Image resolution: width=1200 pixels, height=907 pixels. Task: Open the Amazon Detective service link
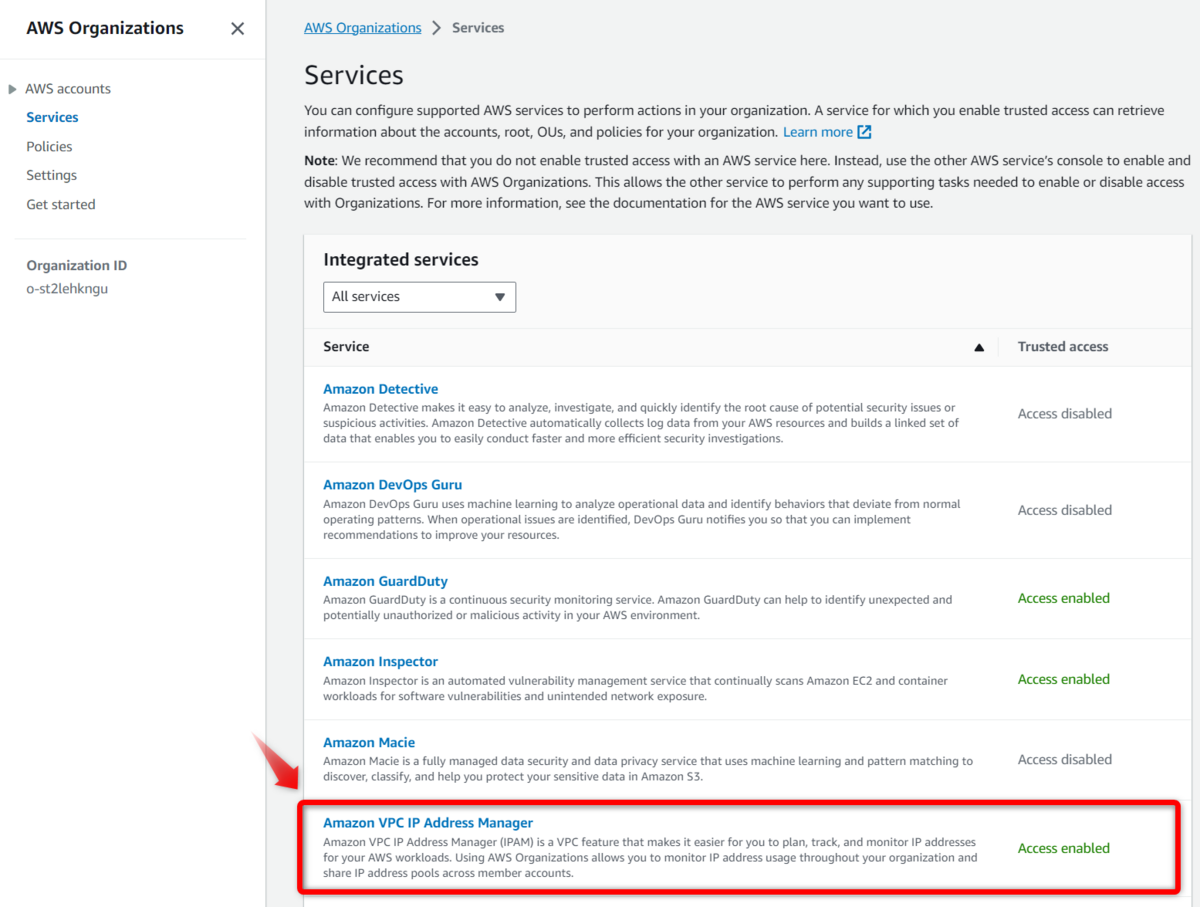(x=380, y=389)
